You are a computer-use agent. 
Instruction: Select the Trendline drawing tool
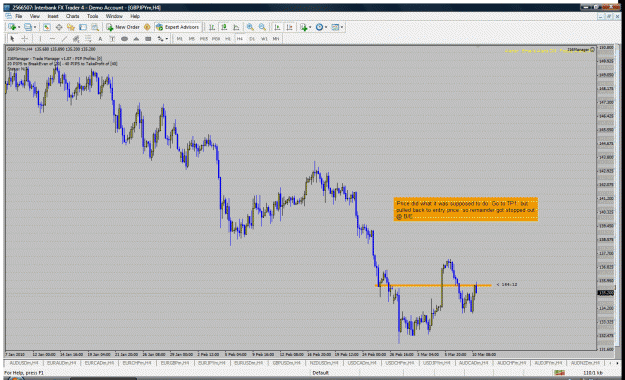point(64,39)
